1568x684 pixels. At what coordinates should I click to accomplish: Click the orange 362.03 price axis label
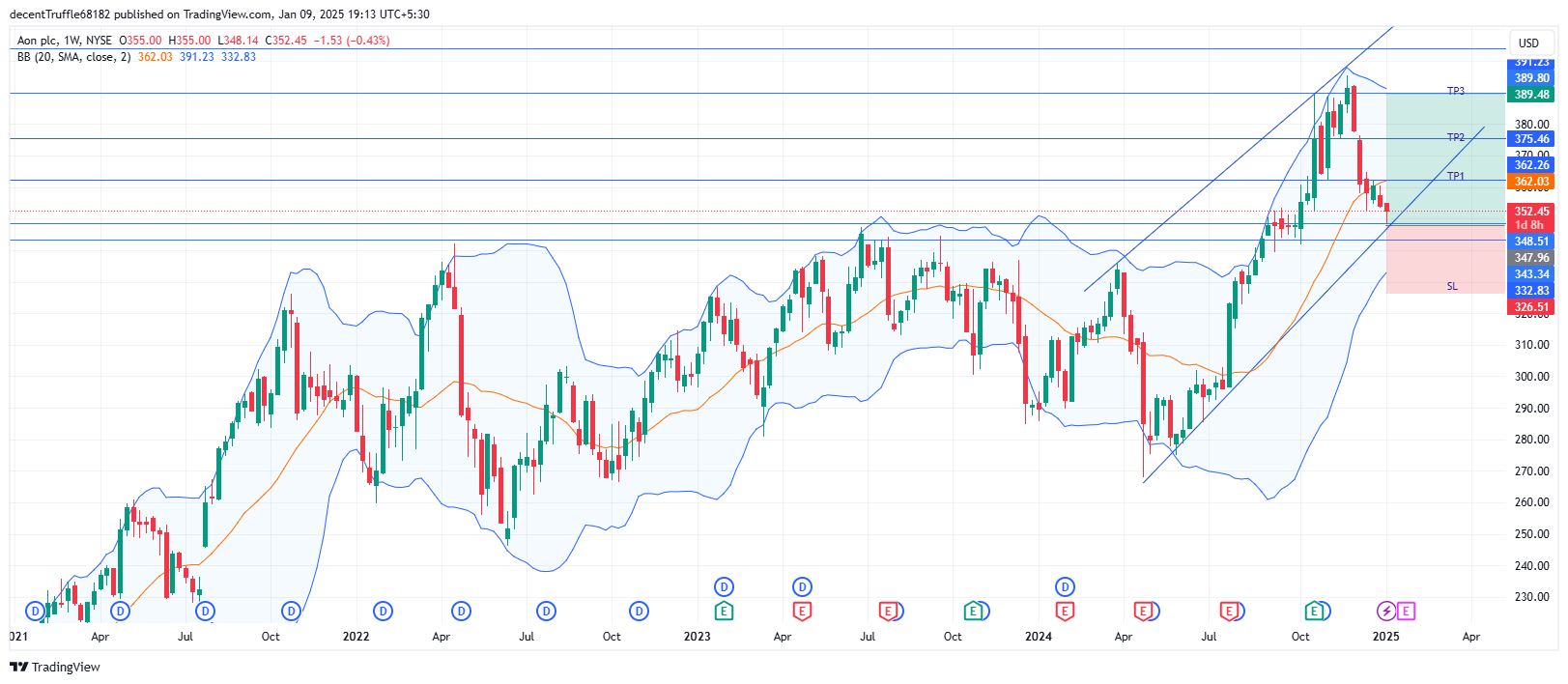1531,182
